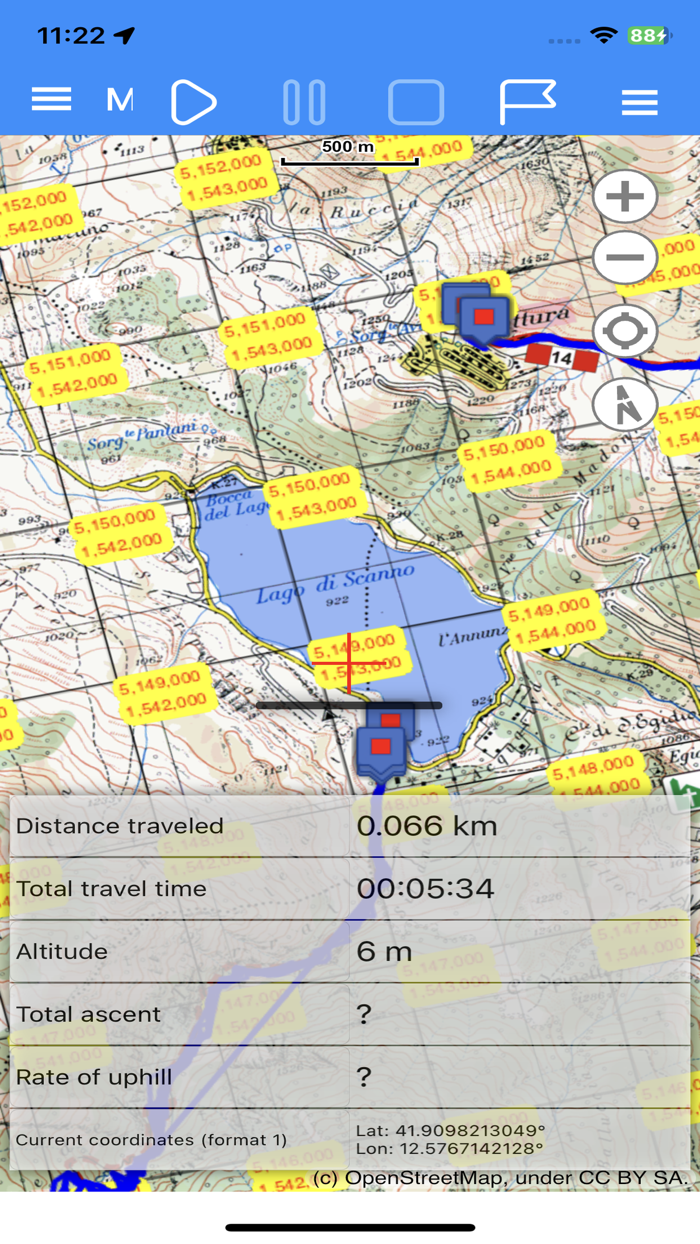Tap the 5,149,000 1,542,000 grid label
Screen dimensions: 700x1244
pyautogui.click(x=163, y=694)
